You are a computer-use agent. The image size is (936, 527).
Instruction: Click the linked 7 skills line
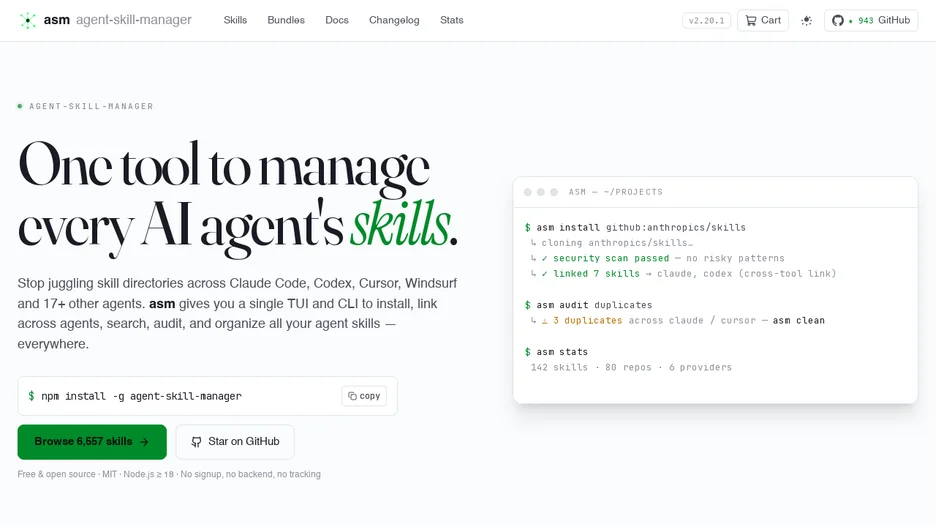coord(683,274)
